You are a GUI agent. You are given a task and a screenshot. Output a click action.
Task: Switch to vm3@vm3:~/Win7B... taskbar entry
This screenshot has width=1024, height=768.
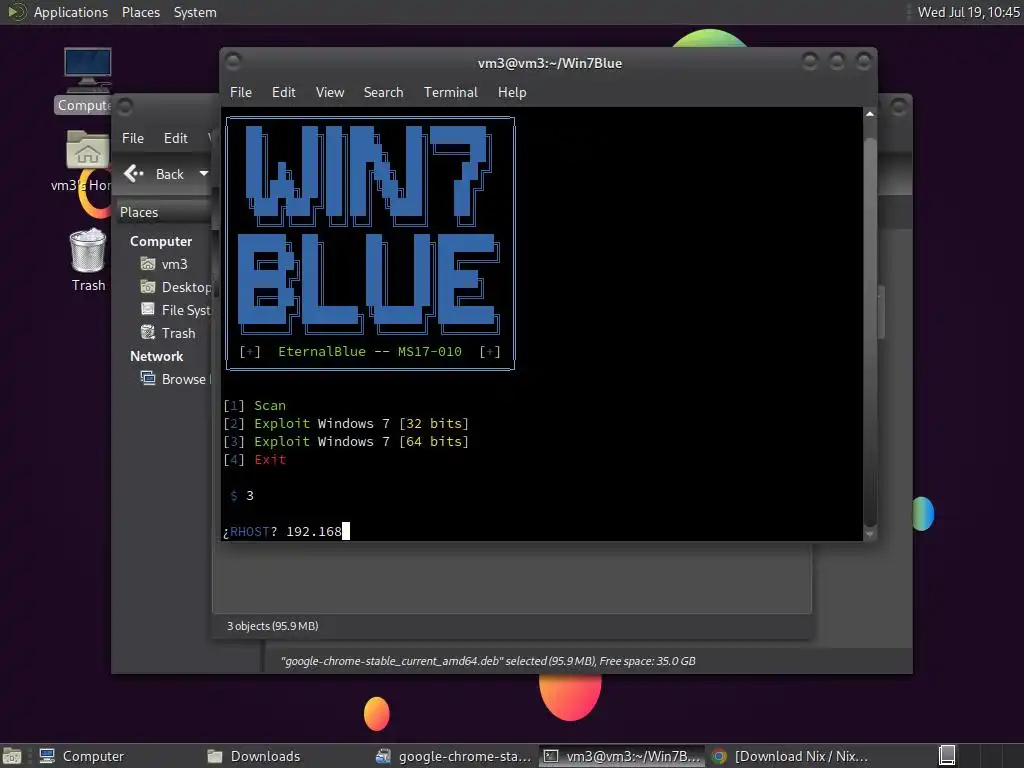[x=622, y=756]
